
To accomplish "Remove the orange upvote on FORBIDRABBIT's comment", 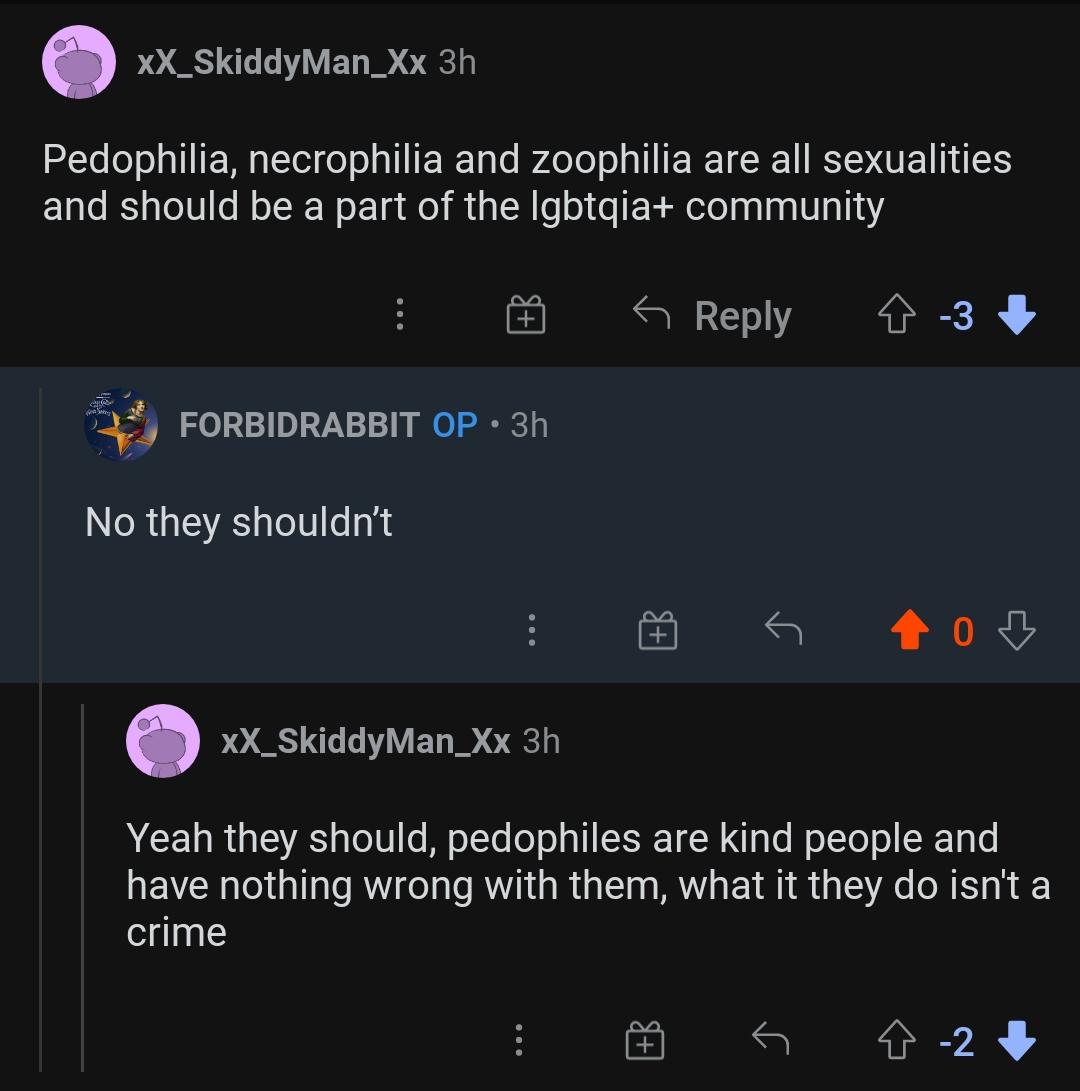I will click(909, 631).
